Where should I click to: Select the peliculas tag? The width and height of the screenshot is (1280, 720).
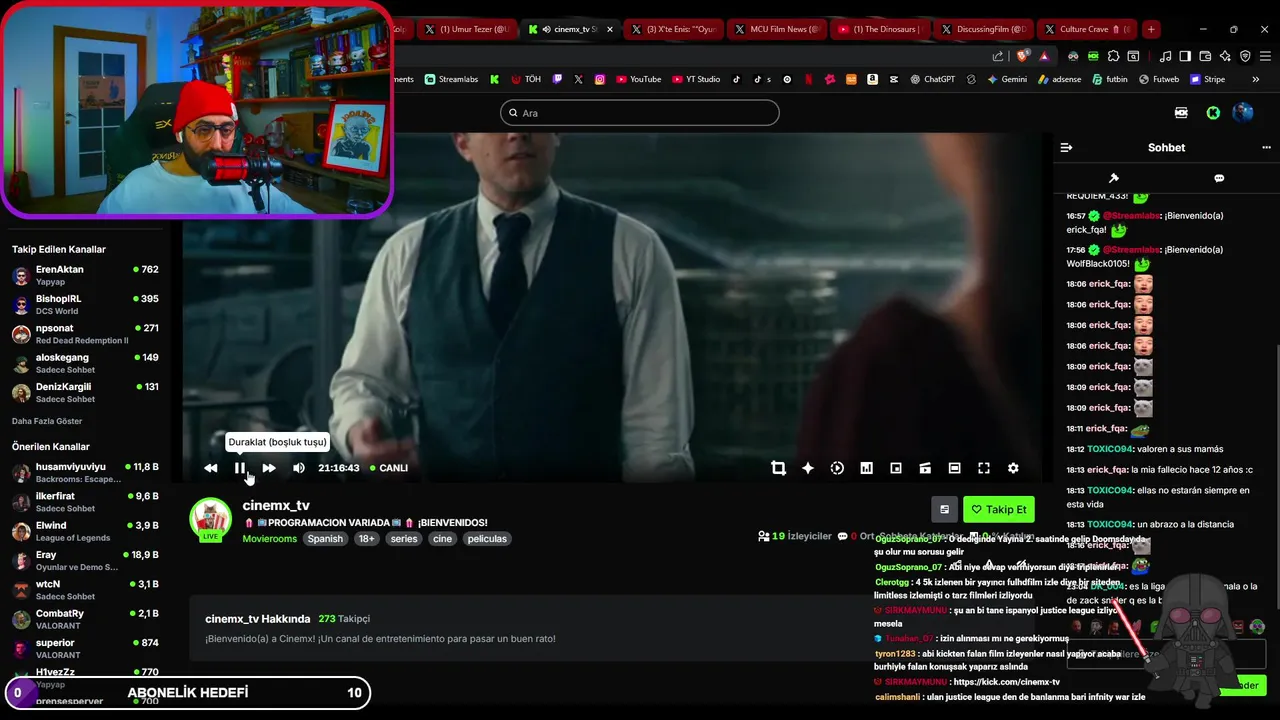click(x=487, y=539)
